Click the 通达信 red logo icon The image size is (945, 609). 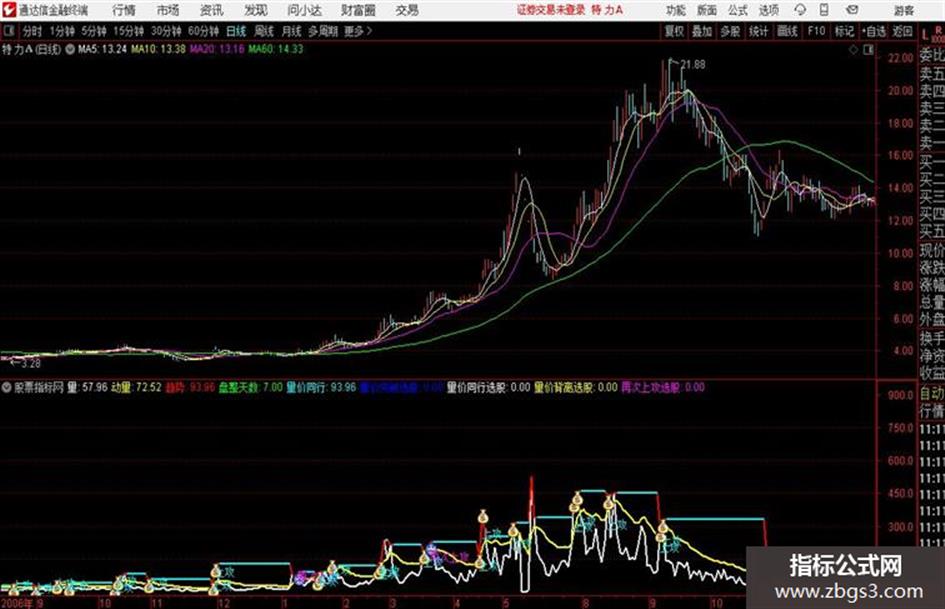(x=9, y=10)
